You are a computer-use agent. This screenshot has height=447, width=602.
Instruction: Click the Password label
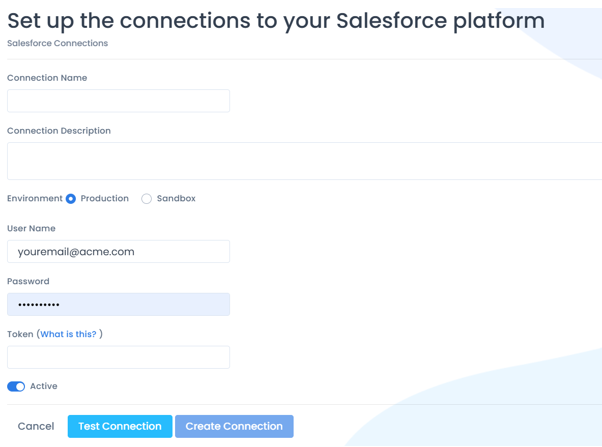[x=28, y=281]
